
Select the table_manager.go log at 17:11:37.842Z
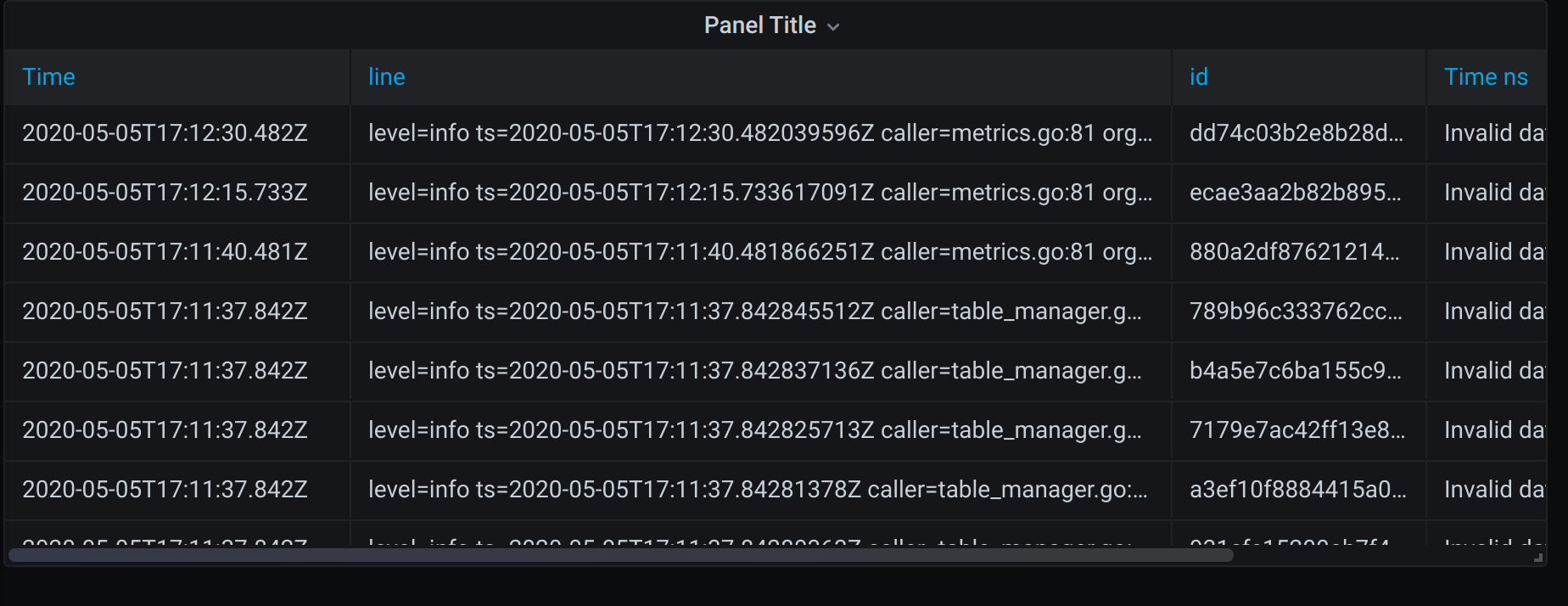[x=755, y=311]
